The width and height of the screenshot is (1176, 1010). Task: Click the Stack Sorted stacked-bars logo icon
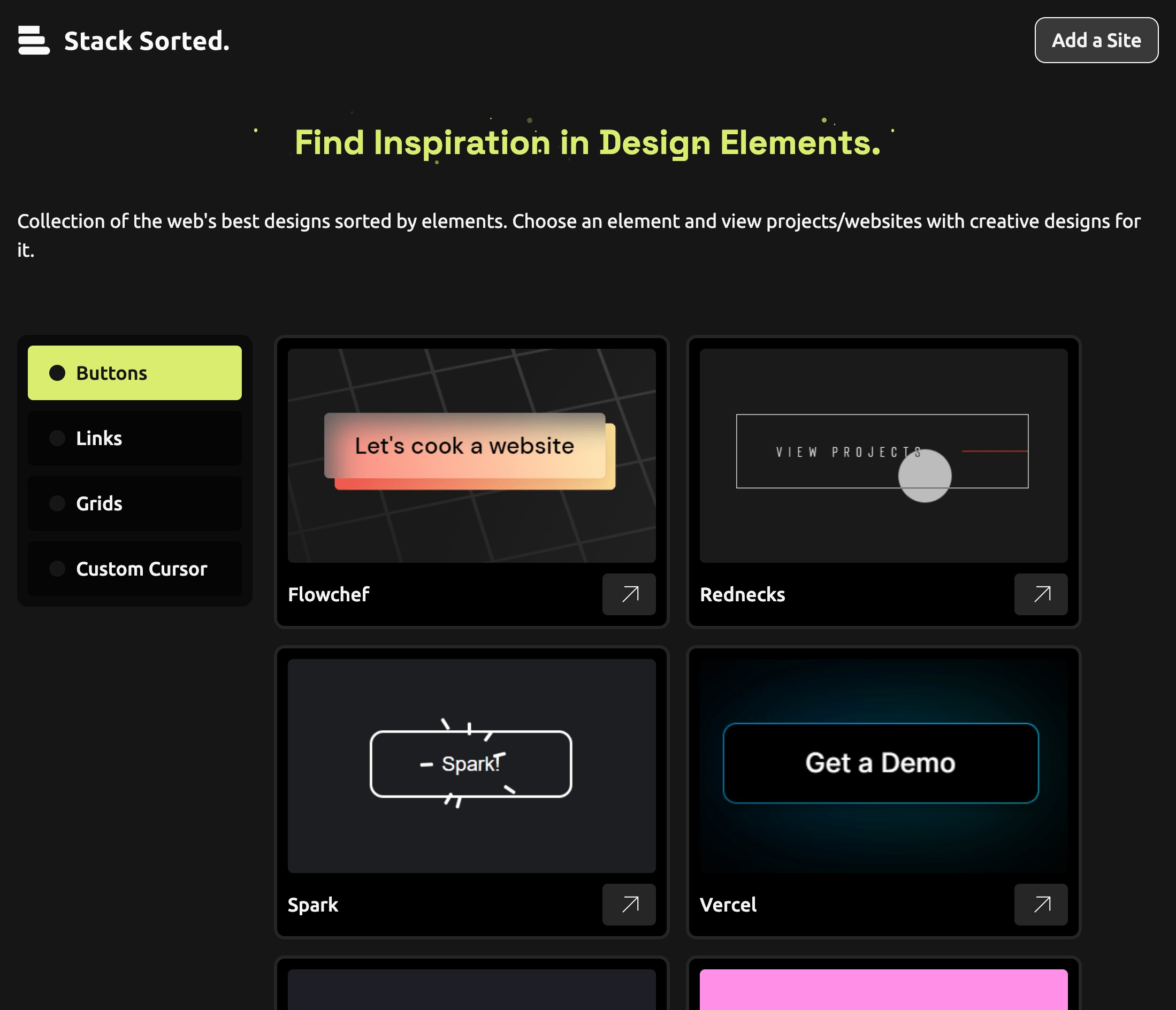pos(34,40)
